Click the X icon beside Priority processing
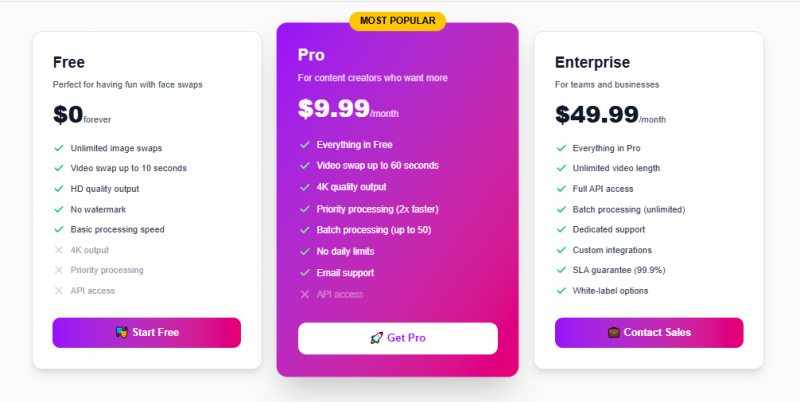 58,270
